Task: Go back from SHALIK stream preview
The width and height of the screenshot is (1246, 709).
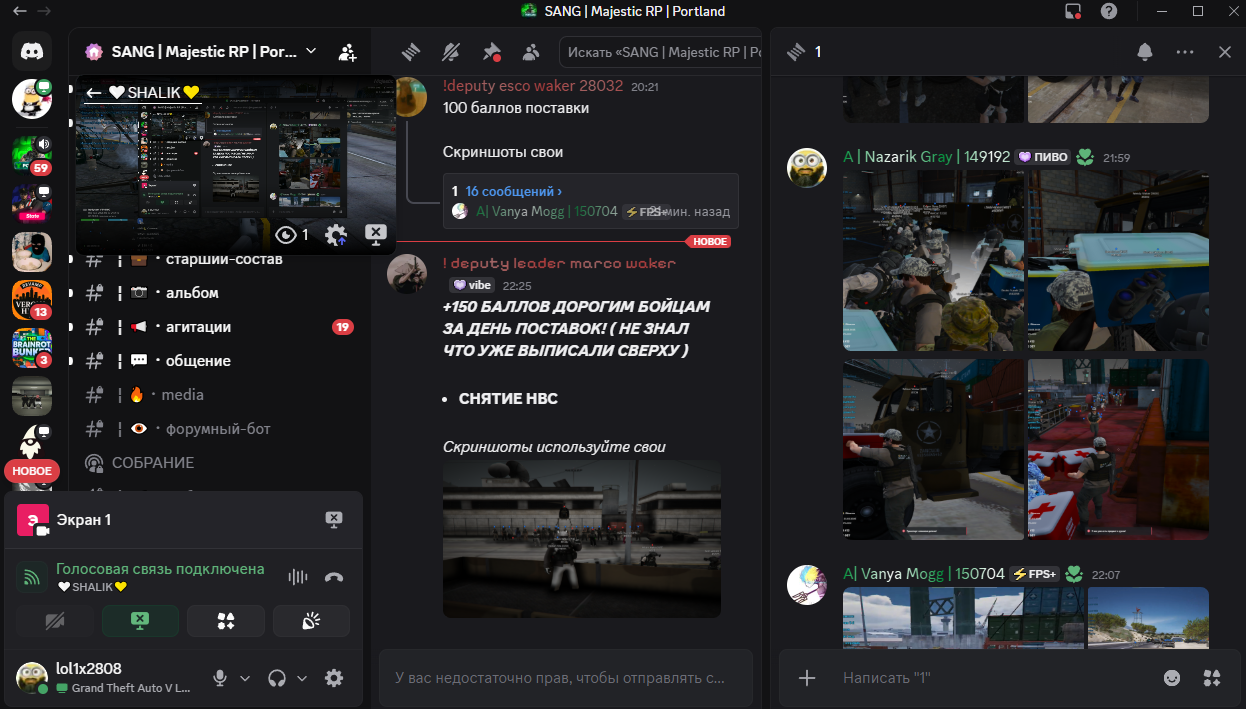Action: (94, 92)
